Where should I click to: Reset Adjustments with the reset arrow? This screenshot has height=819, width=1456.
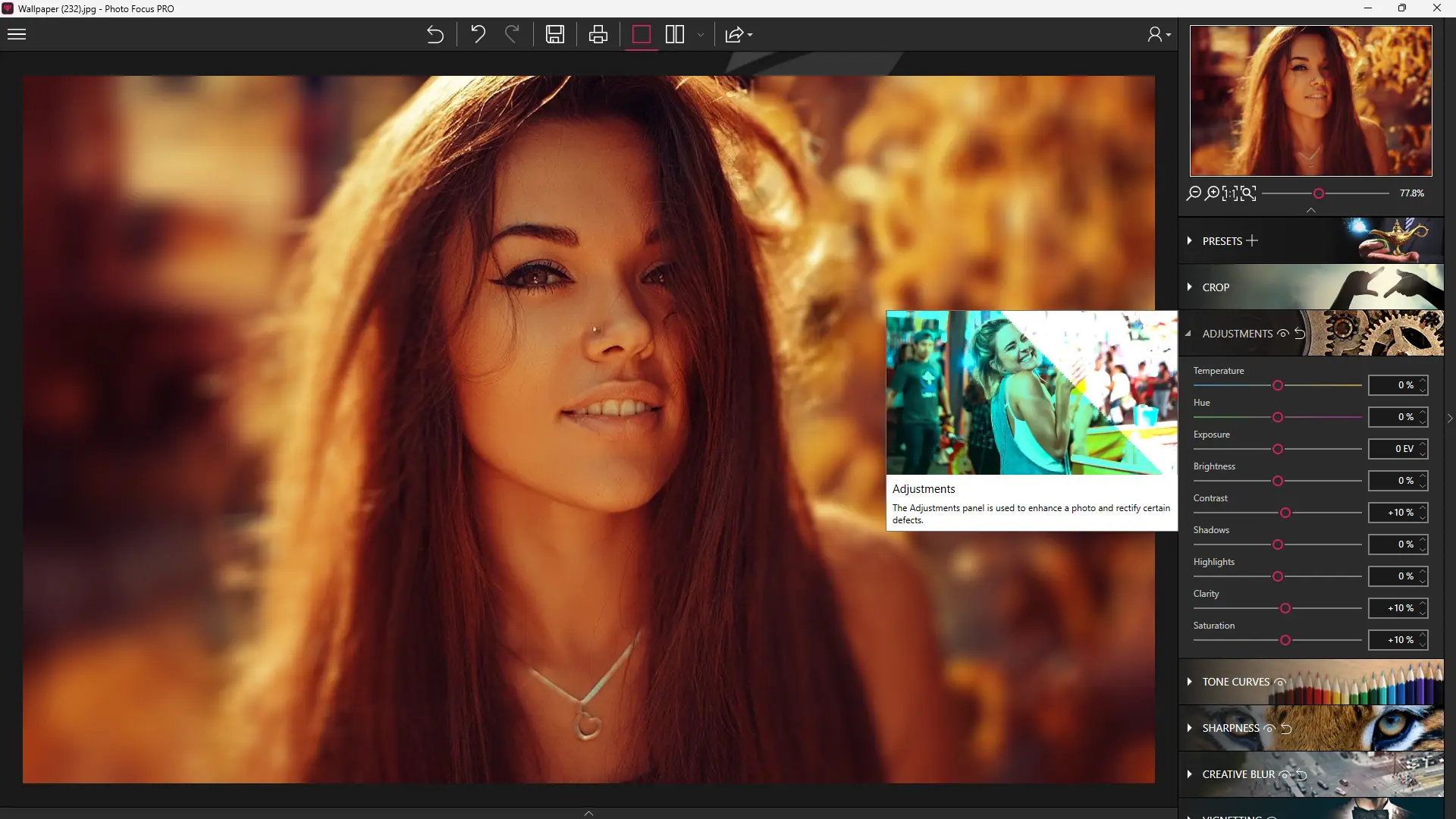click(x=1300, y=334)
